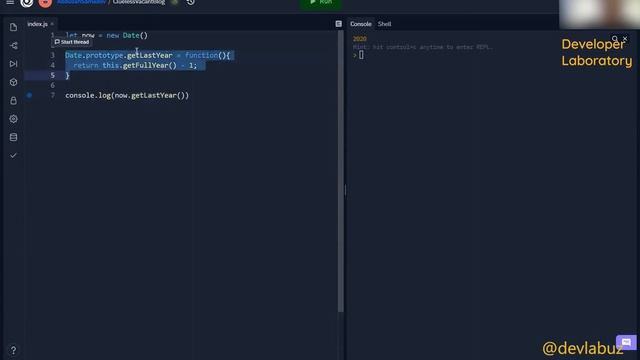Click the console prompt input

click(x=361, y=55)
